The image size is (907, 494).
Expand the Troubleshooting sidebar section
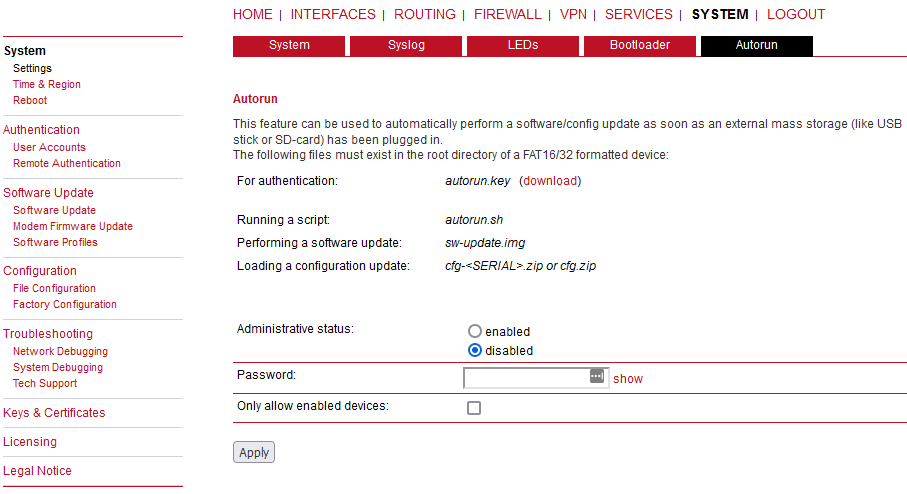click(x=48, y=333)
